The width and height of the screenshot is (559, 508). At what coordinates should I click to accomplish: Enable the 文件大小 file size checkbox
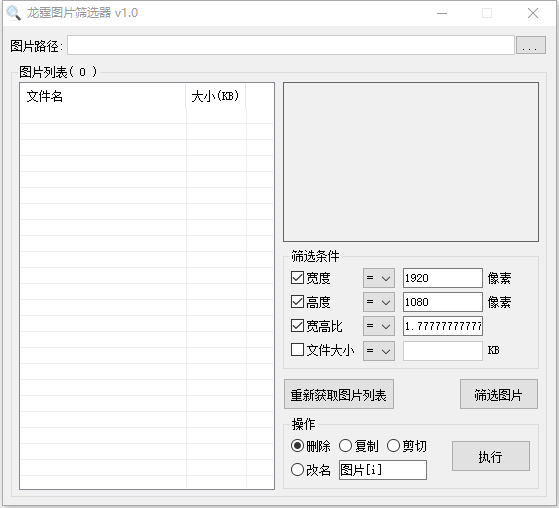click(297, 350)
